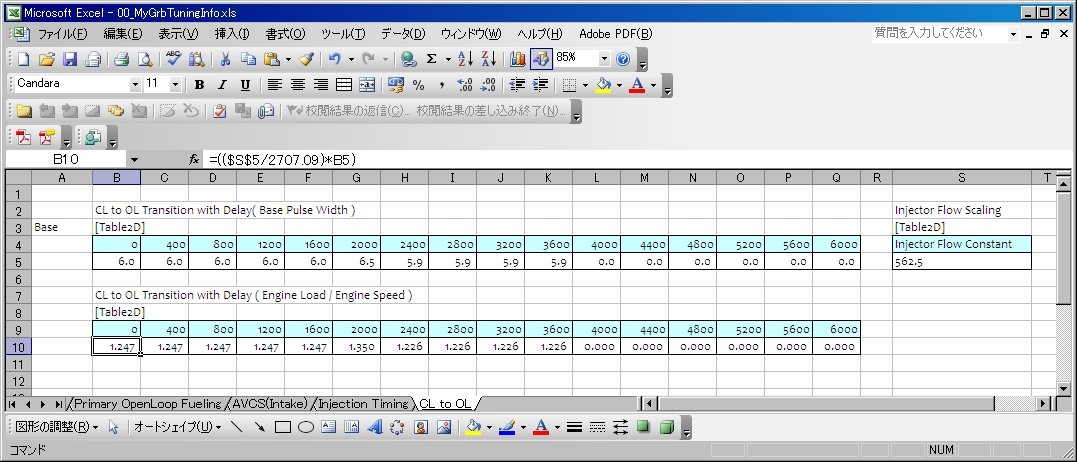Open the Candara font name dropdown
Viewport: 1077px width, 462px height.
tap(135, 85)
